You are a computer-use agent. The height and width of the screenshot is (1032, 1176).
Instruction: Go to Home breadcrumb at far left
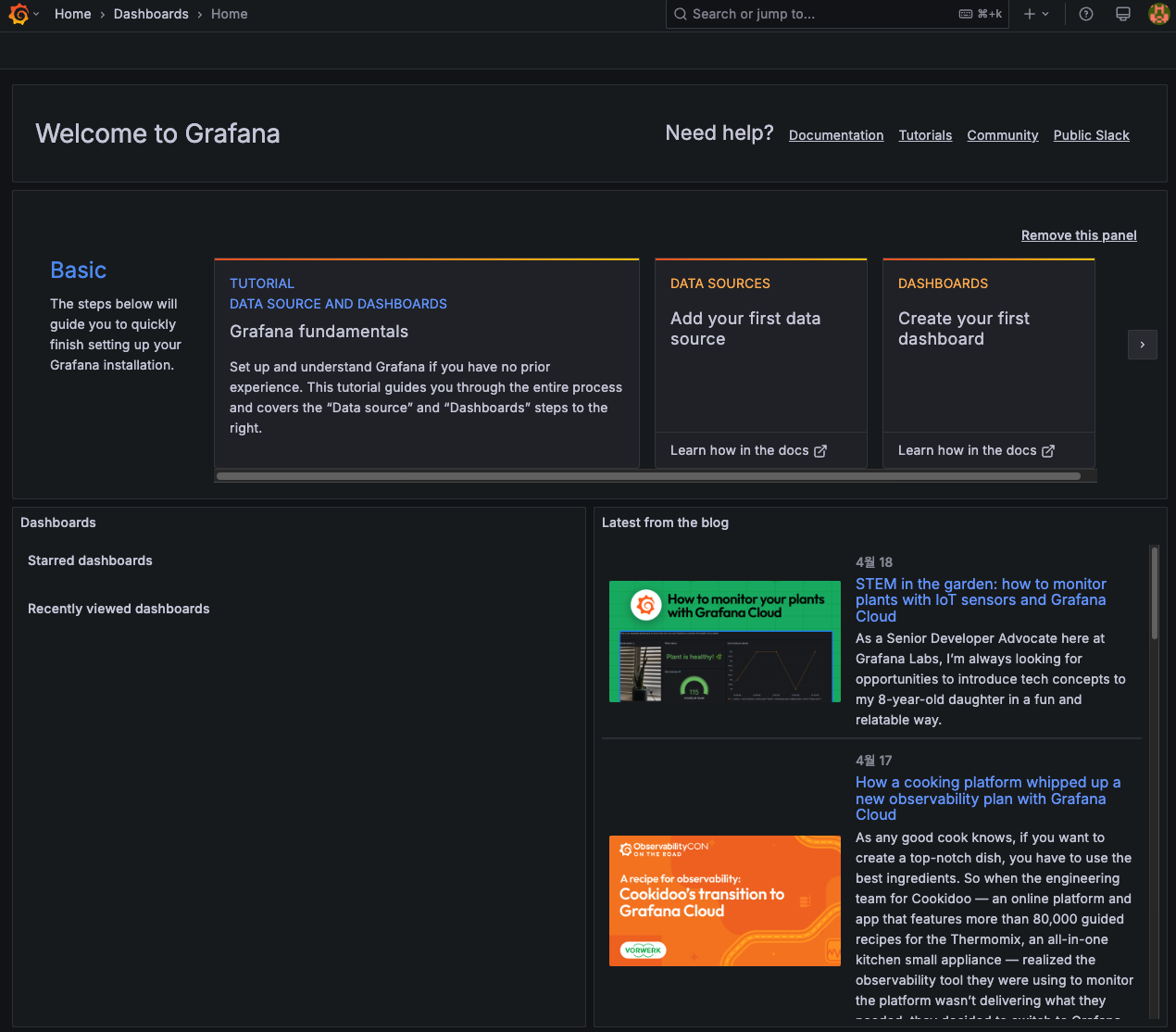(x=72, y=14)
